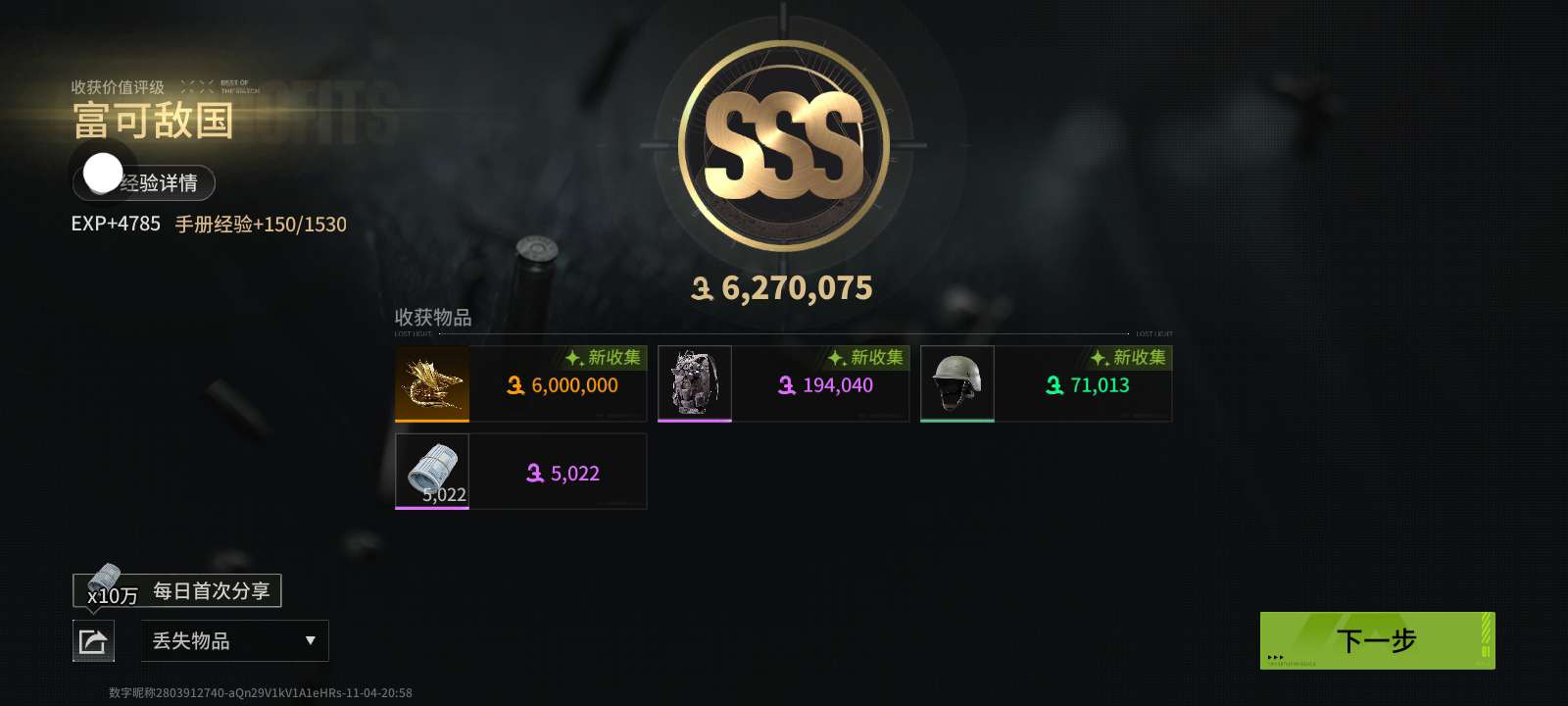Select the 5,022 value cash entry
The width and height of the screenshot is (1568, 706).
tap(520, 472)
